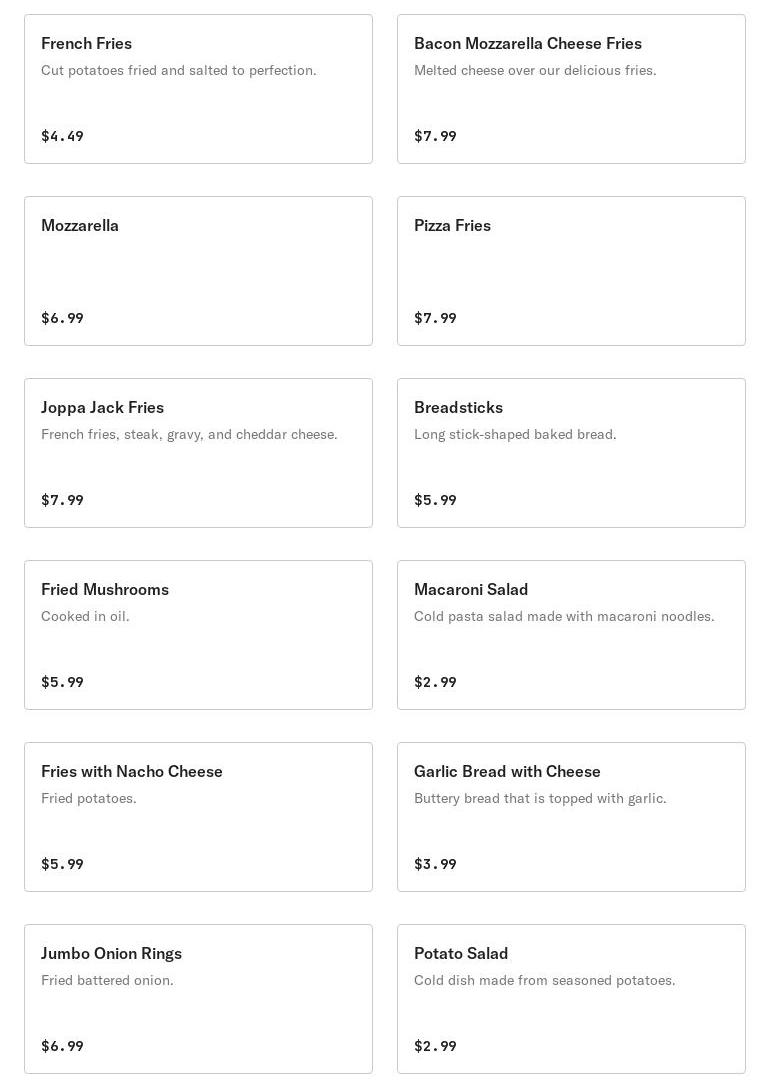Choose Garlic Bread with Cheese card
This screenshot has width=770, height=1091.
(571, 817)
